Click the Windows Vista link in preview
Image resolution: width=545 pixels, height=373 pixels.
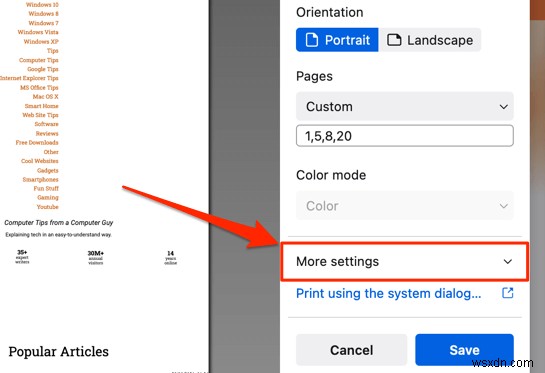[38, 32]
